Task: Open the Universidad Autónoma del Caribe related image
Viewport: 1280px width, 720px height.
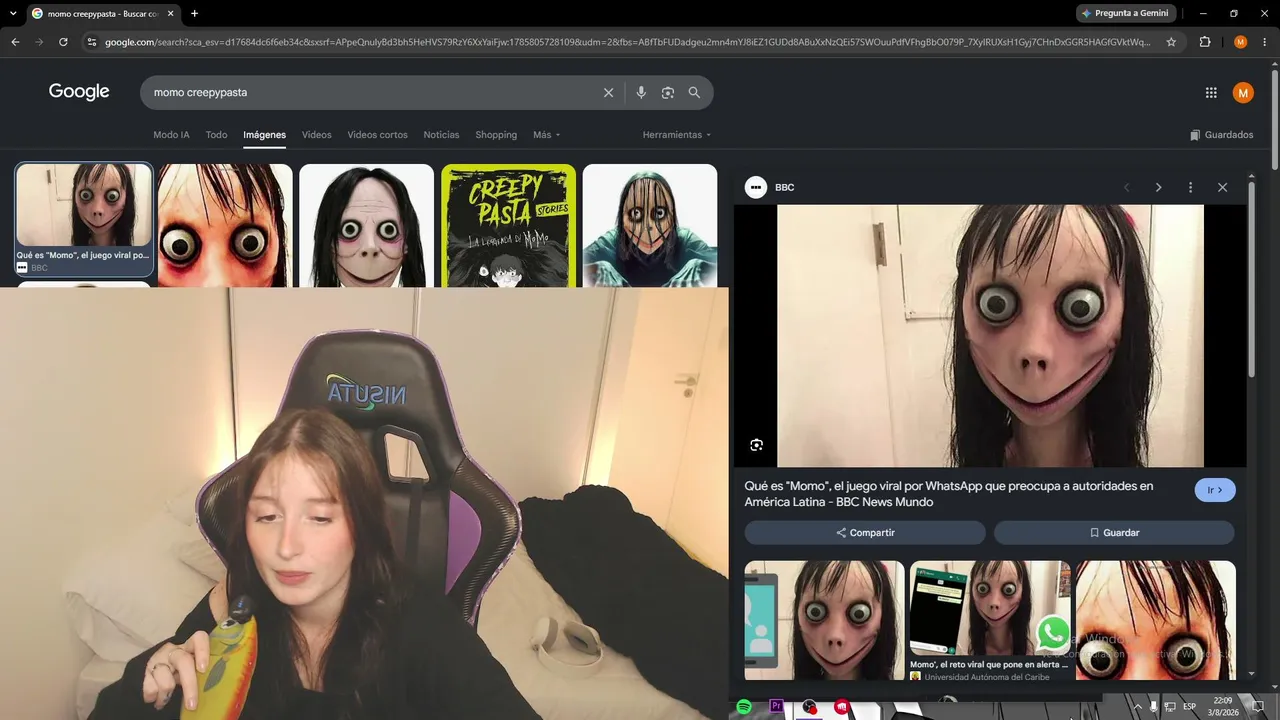Action: pos(990,620)
